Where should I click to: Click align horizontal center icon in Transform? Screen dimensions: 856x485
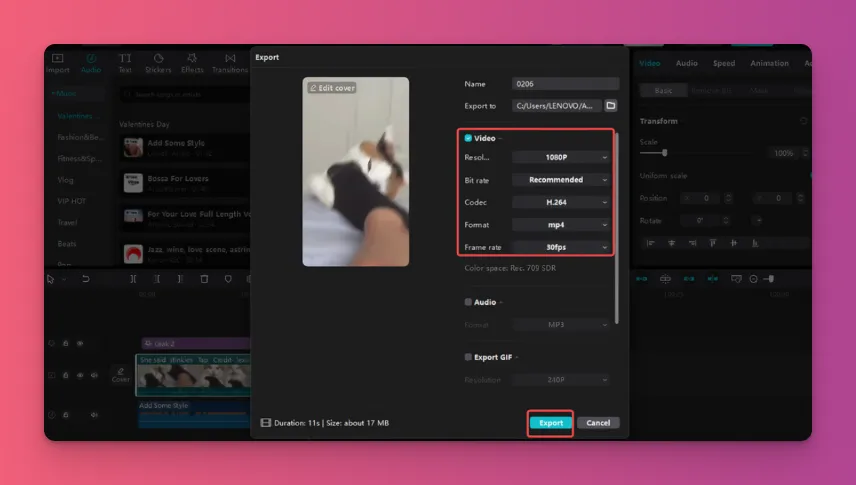pyautogui.click(x=671, y=243)
